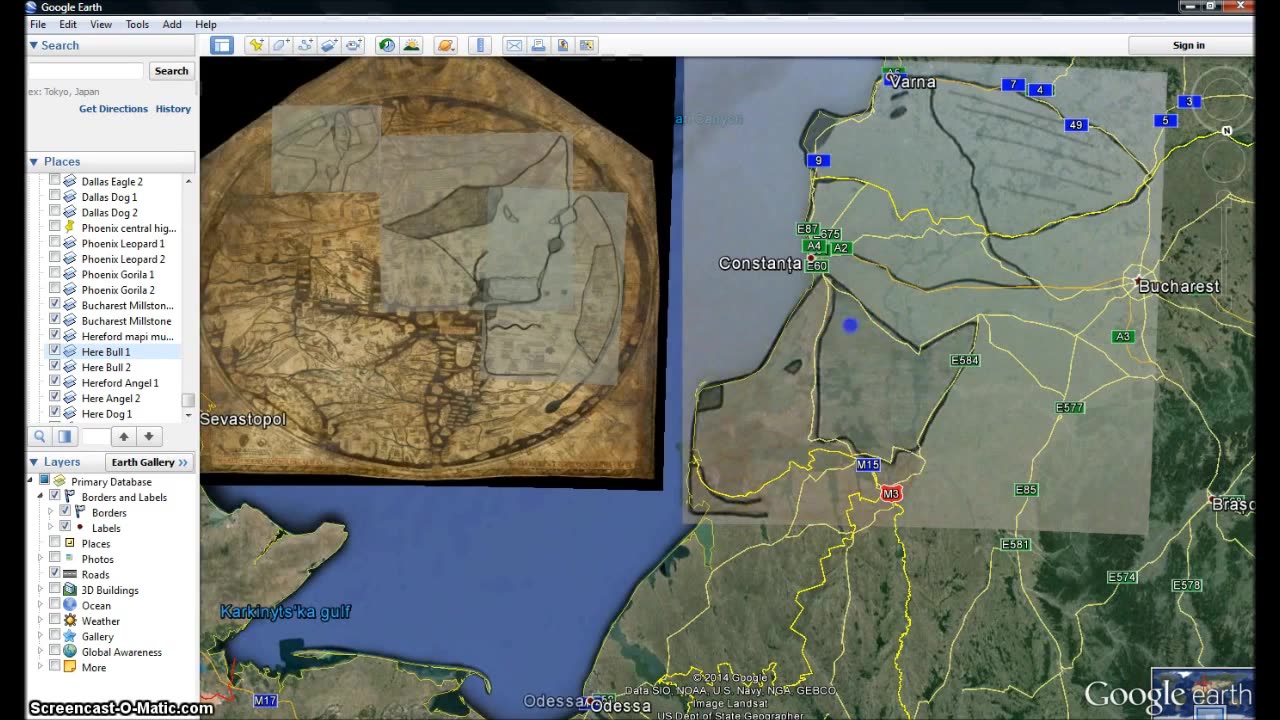This screenshot has width=1280, height=720.
Task: Open the Help menu
Action: pos(205,24)
